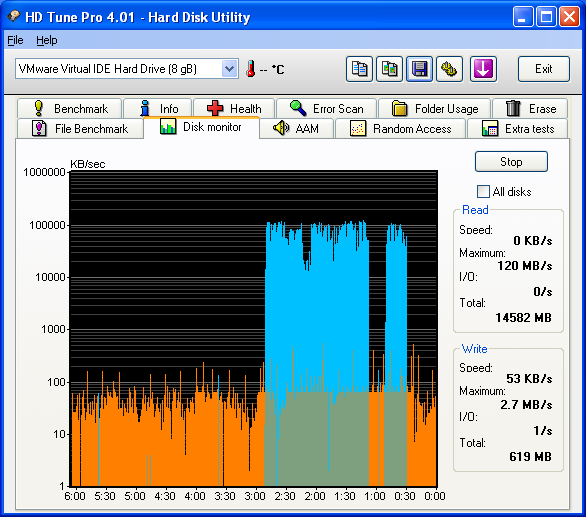Switch to the Health tab
This screenshot has width=586, height=517.
tap(234, 108)
